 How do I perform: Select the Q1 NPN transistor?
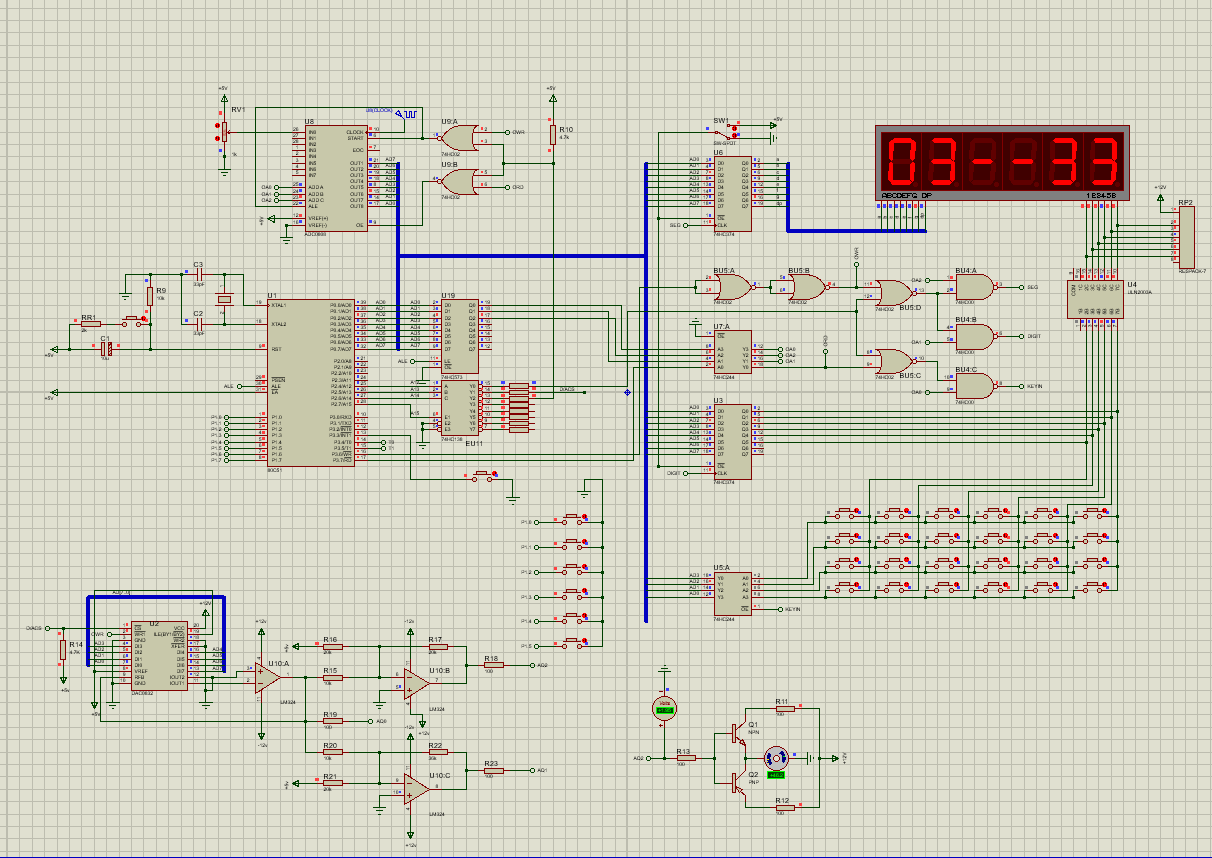[x=740, y=734]
